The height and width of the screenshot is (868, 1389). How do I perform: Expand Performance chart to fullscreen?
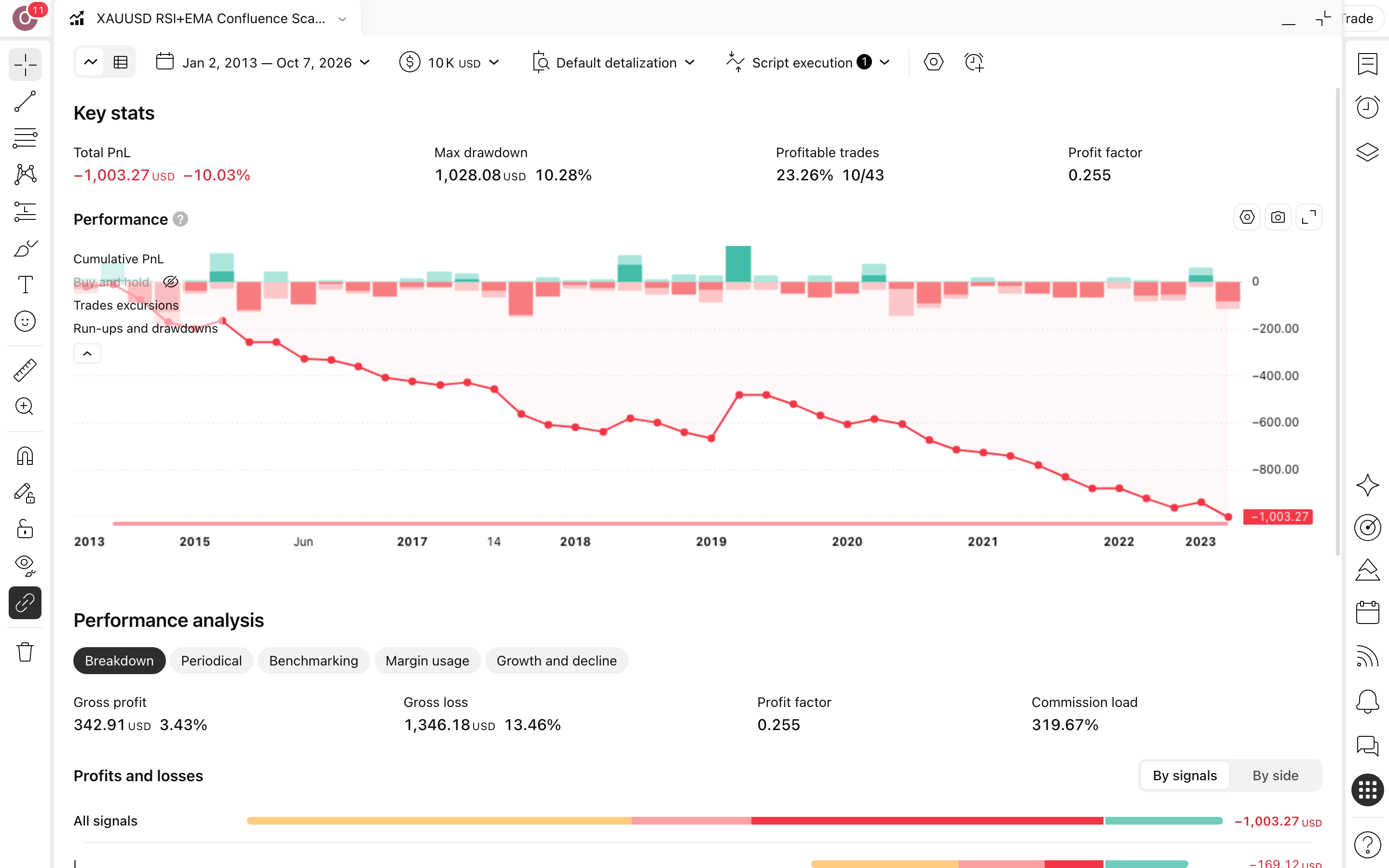click(x=1309, y=217)
